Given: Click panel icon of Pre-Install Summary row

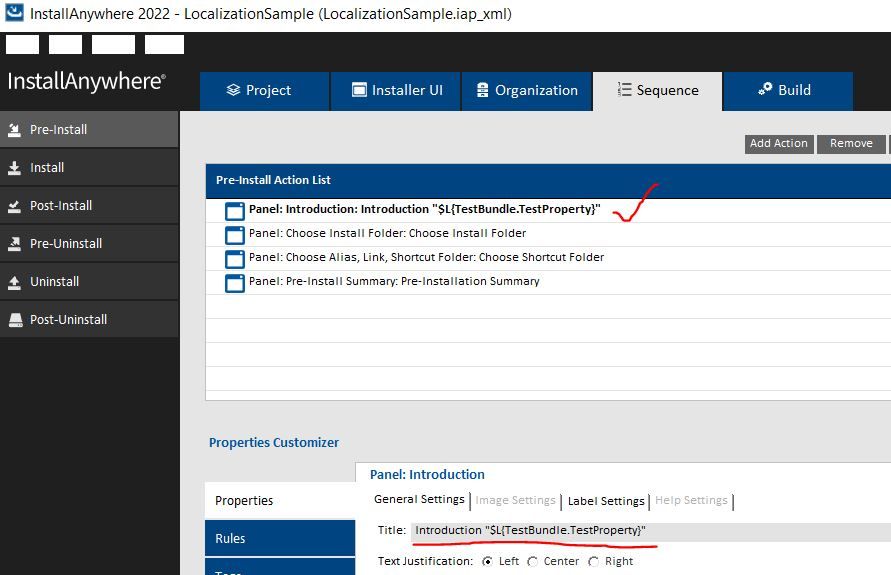Looking at the screenshot, I should pos(235,282).
